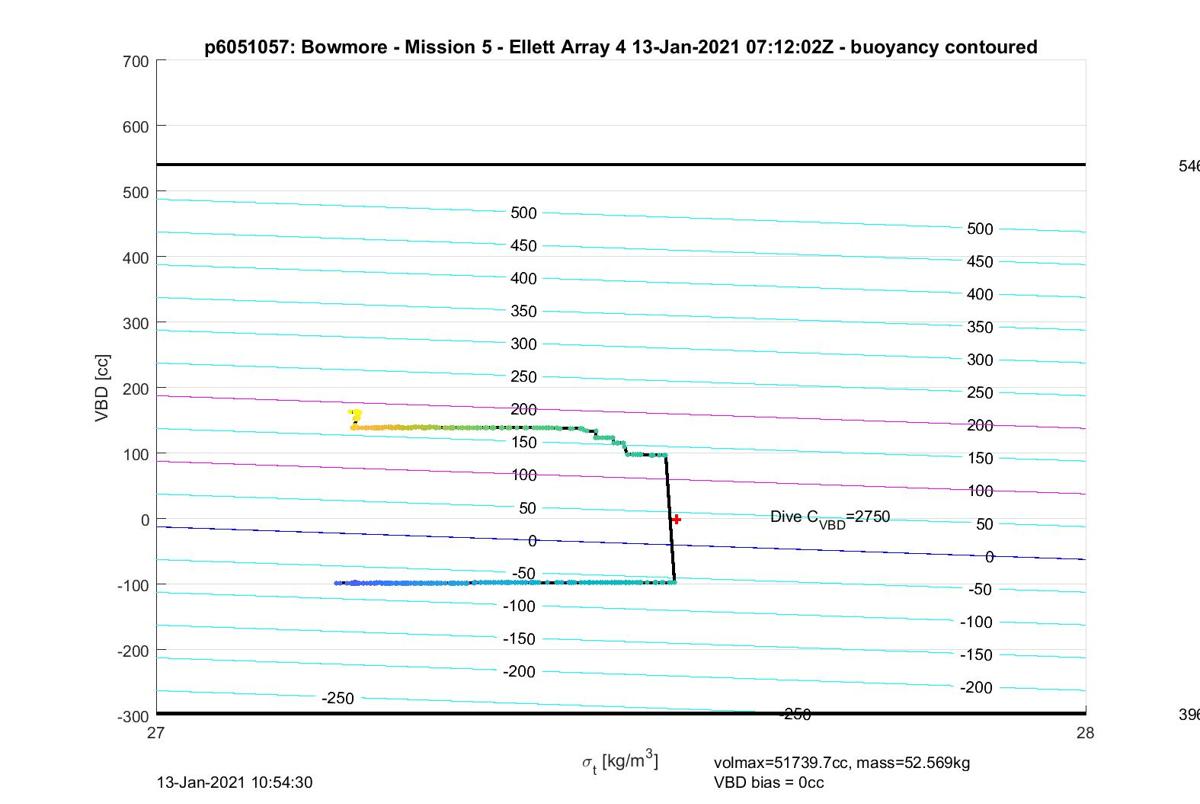Click the y-axis tick label 600
The width and height of the screenshot is (1200, 804).
click(137, 127)
